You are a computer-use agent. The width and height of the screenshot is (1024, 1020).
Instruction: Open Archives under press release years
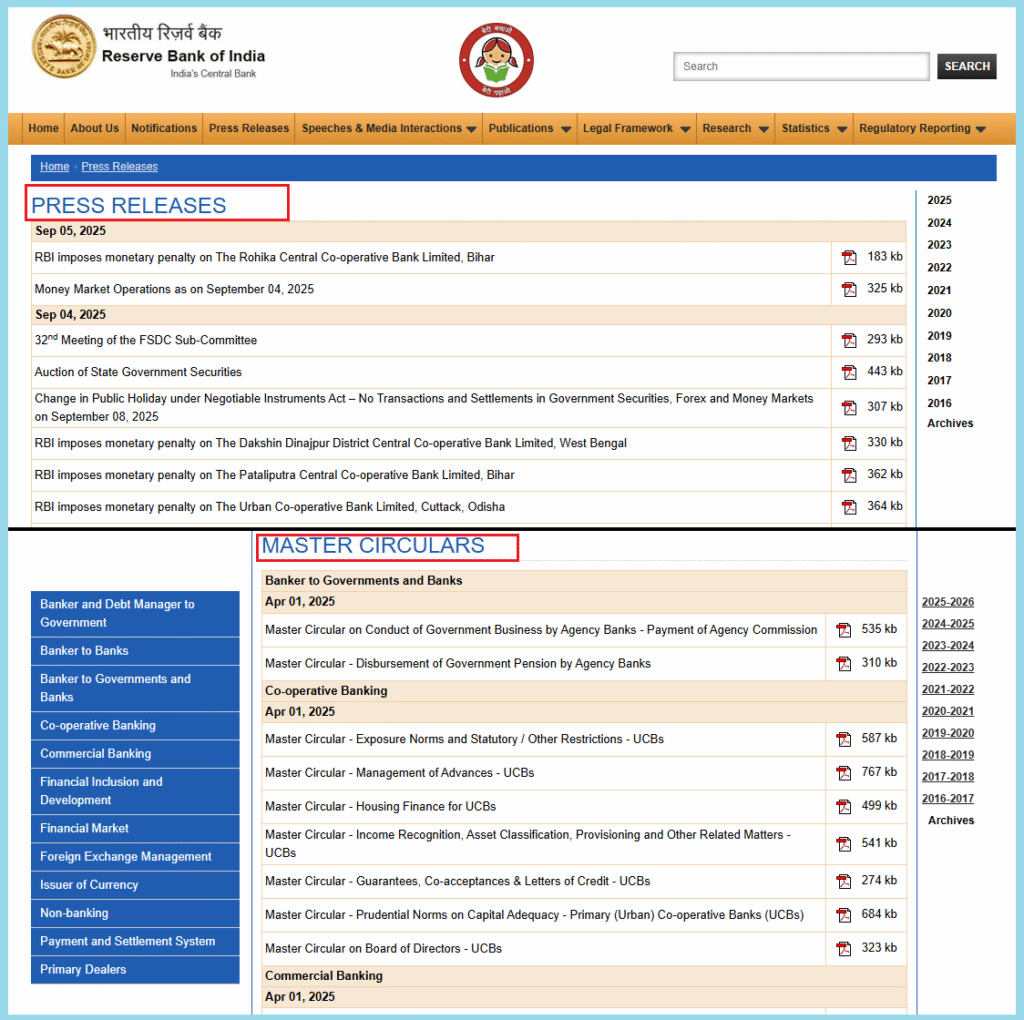point(950,424)
